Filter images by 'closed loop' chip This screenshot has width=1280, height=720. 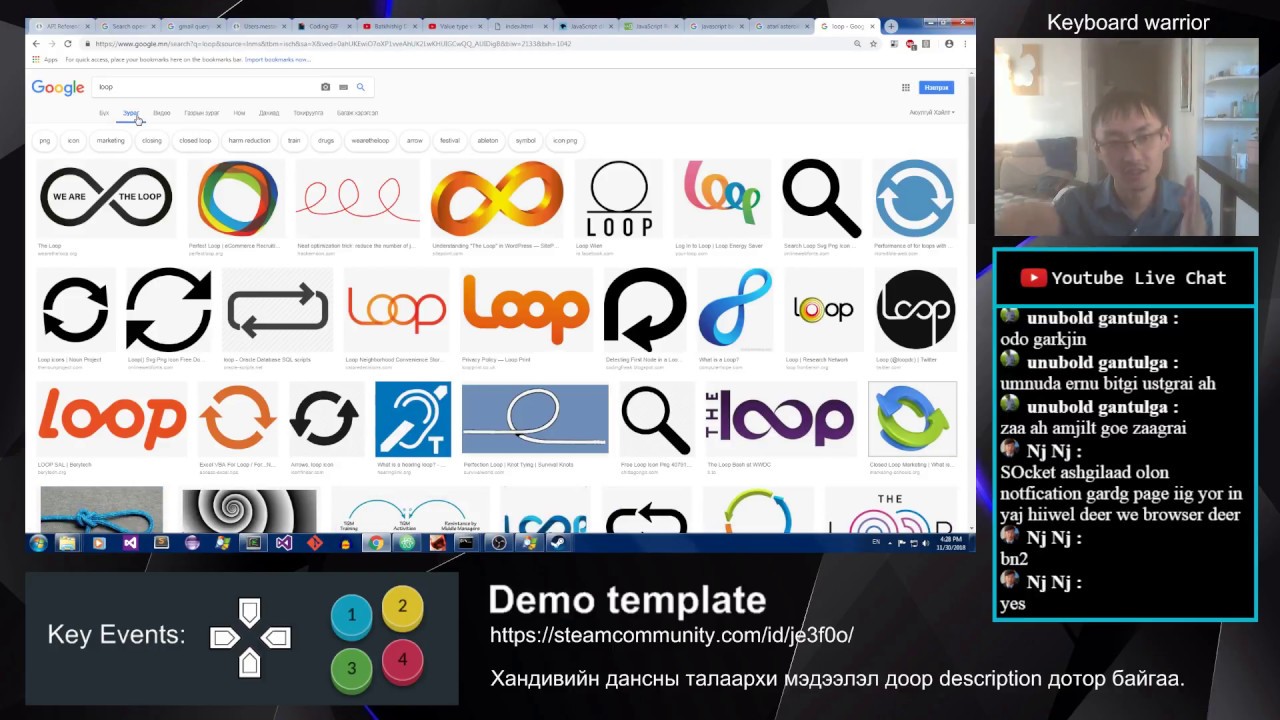pyautogui.click(x=195, y=141)
